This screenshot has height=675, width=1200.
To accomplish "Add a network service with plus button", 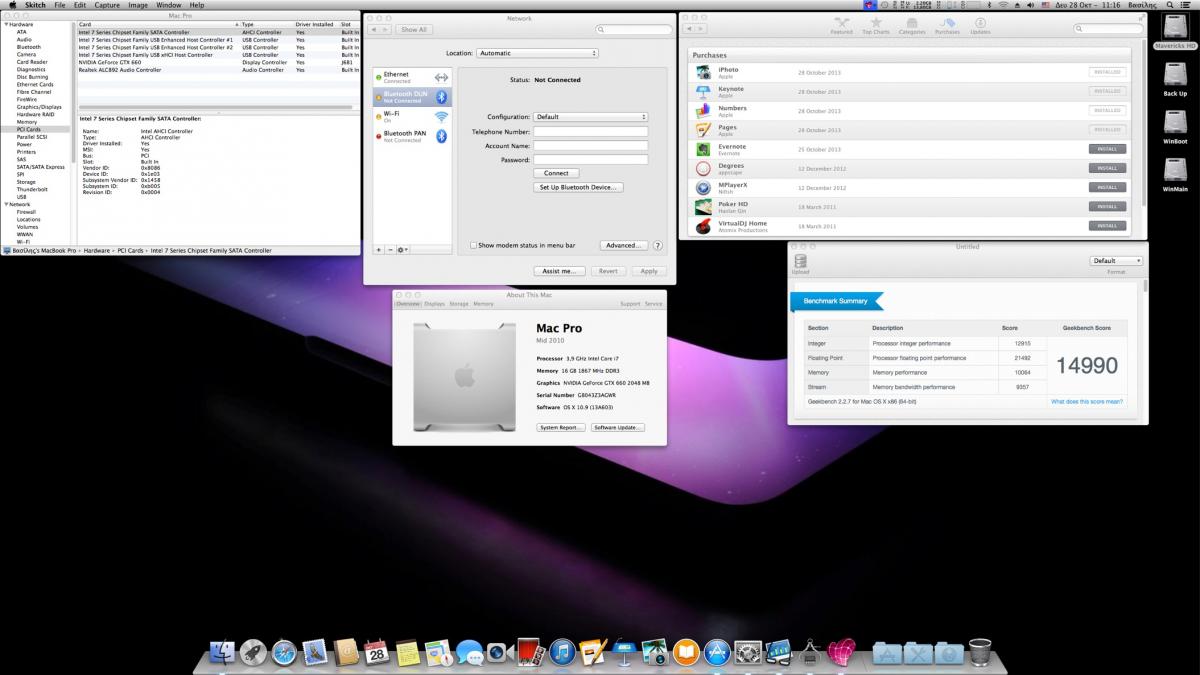I will click(x=379, y=249).
